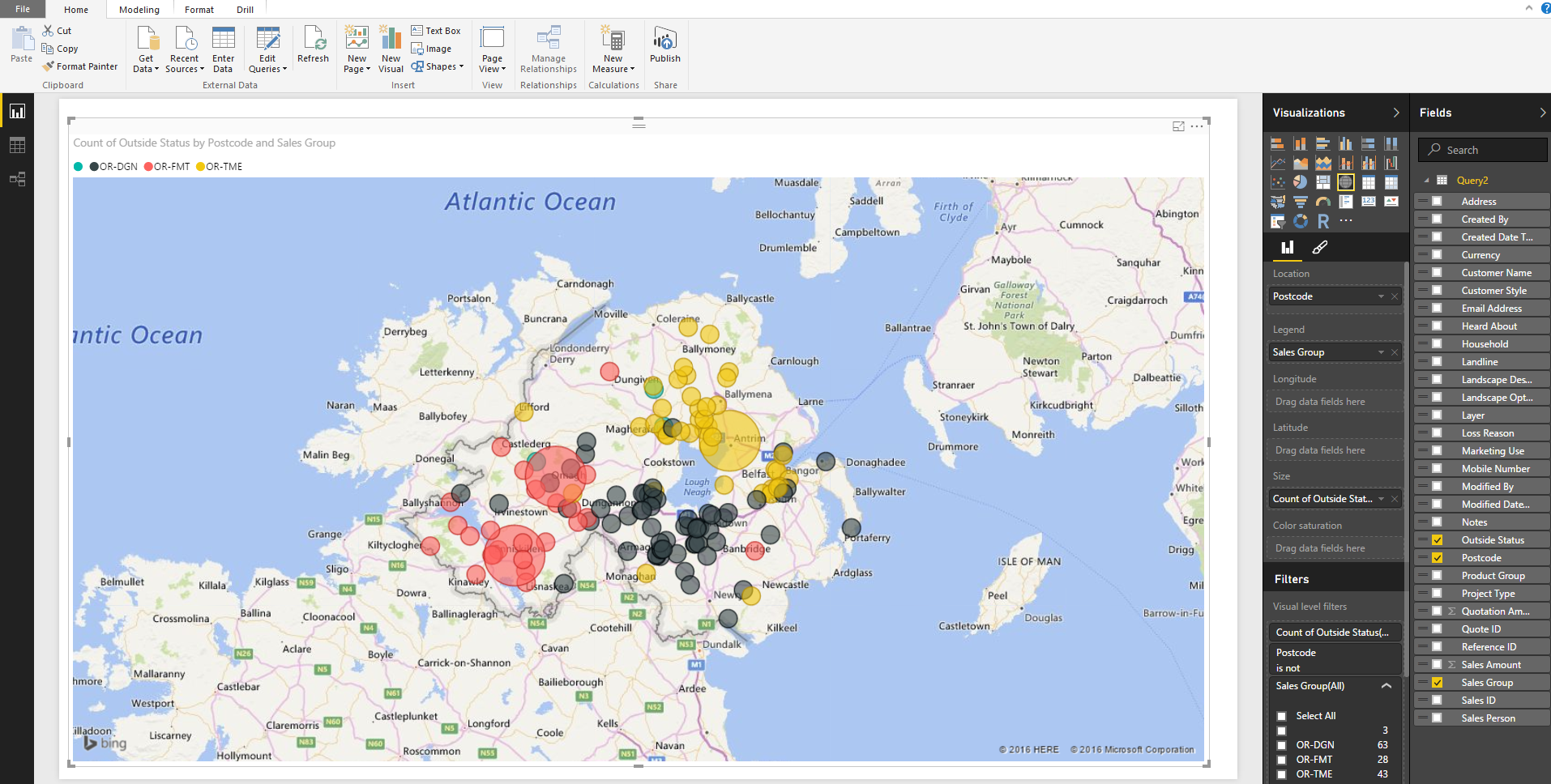Select the waterfall chart visualization
The image size is (1551, 784).
1391,163
